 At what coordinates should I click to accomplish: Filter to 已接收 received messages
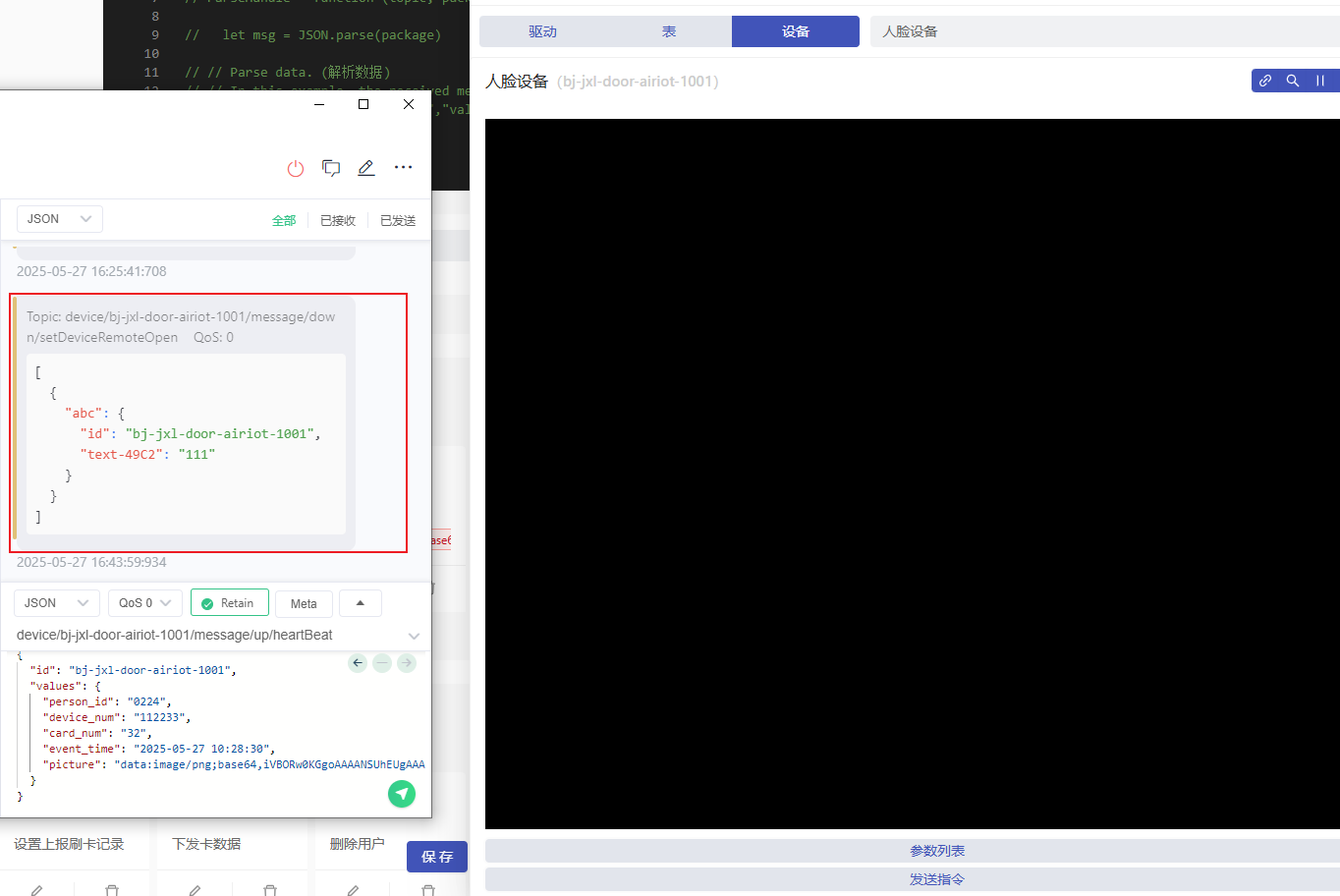(338, 221)
